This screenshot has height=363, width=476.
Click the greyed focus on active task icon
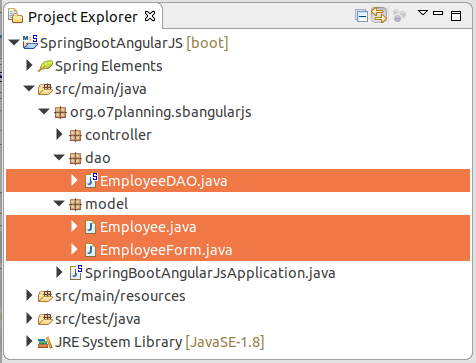pyautogui.click(x=399, y=16)
